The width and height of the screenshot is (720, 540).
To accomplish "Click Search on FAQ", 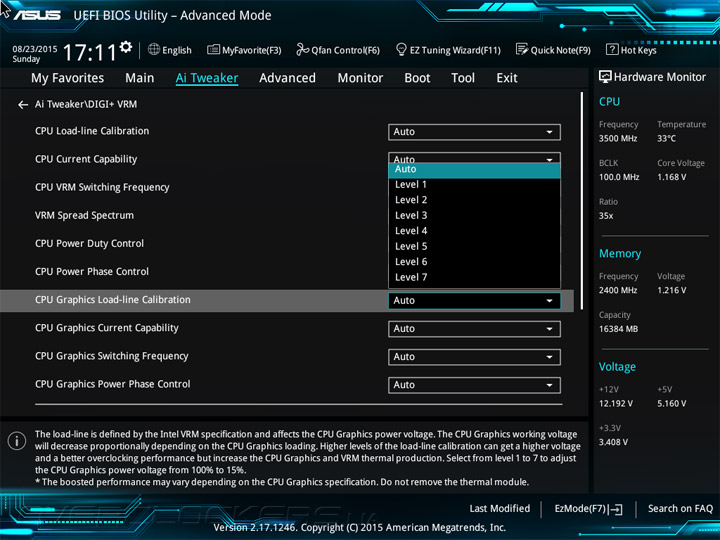I will (x=680, y=509).
